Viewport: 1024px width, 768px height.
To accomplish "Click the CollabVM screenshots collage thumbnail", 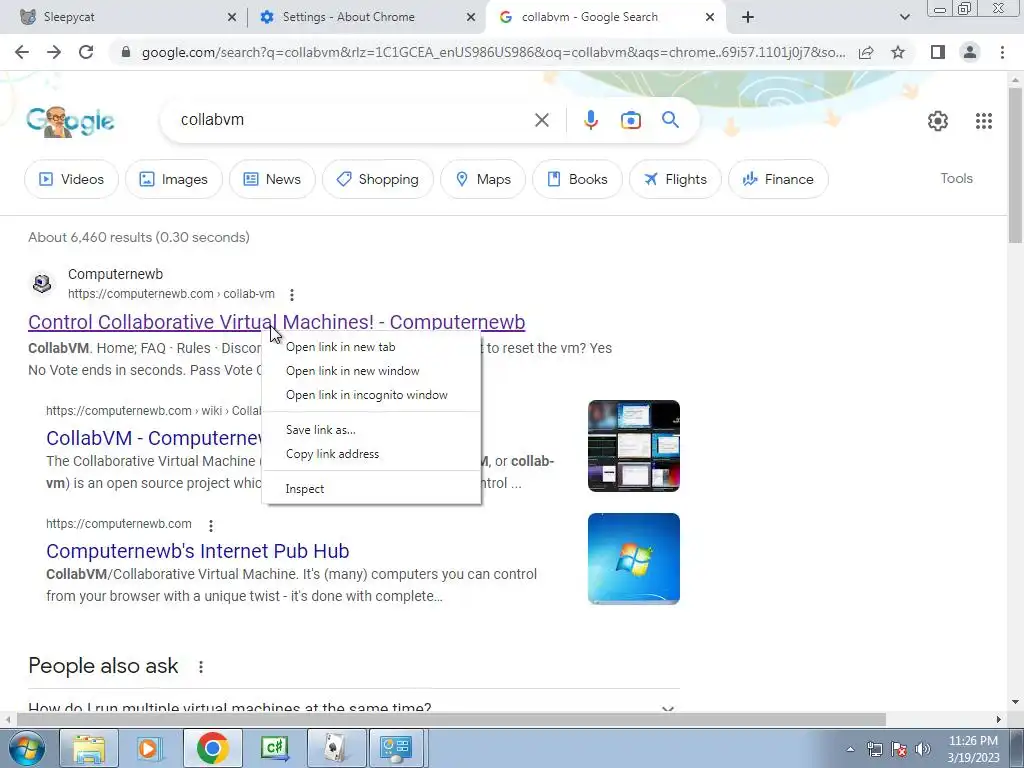I will (633, 446).
